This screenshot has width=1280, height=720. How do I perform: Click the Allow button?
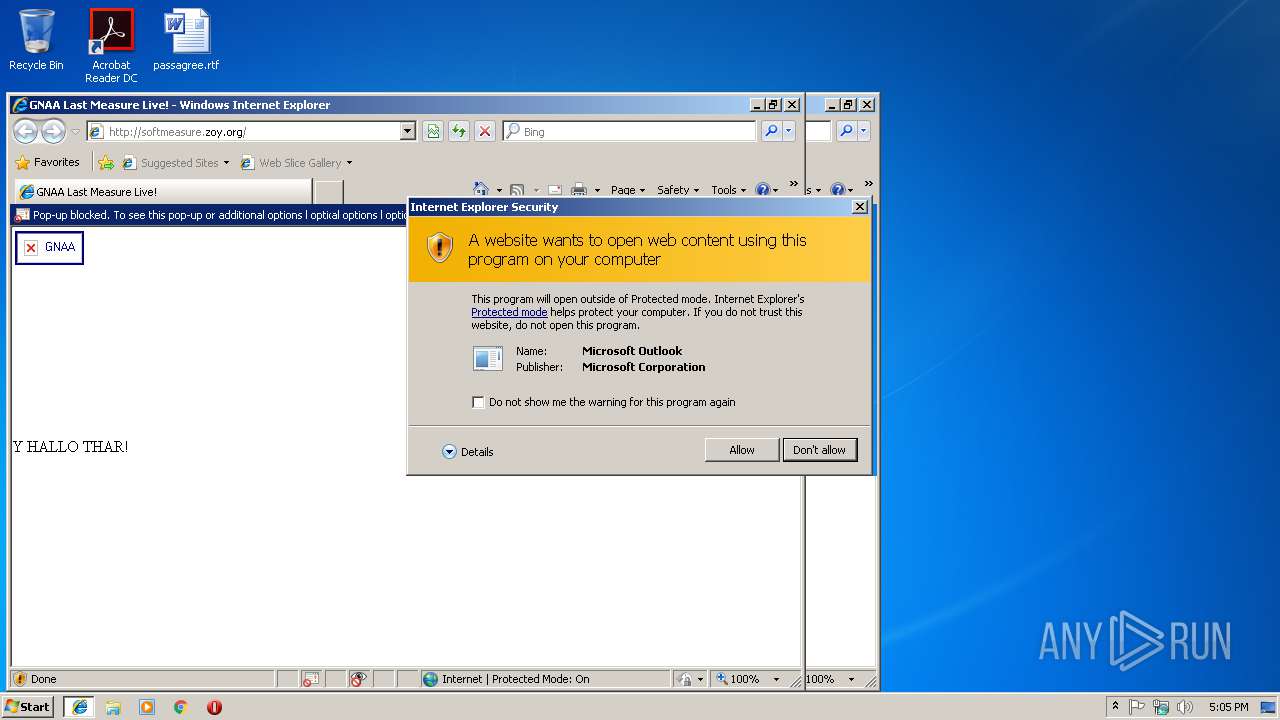742,450
